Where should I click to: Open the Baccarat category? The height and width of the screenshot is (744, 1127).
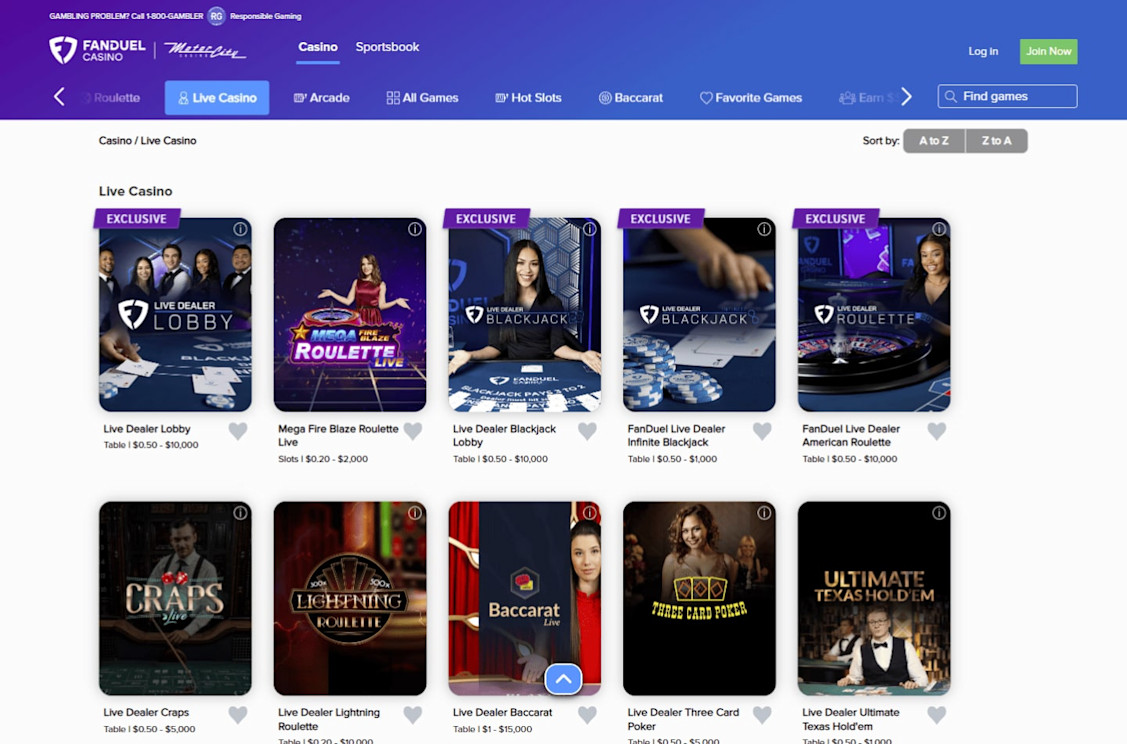(630, 98)
